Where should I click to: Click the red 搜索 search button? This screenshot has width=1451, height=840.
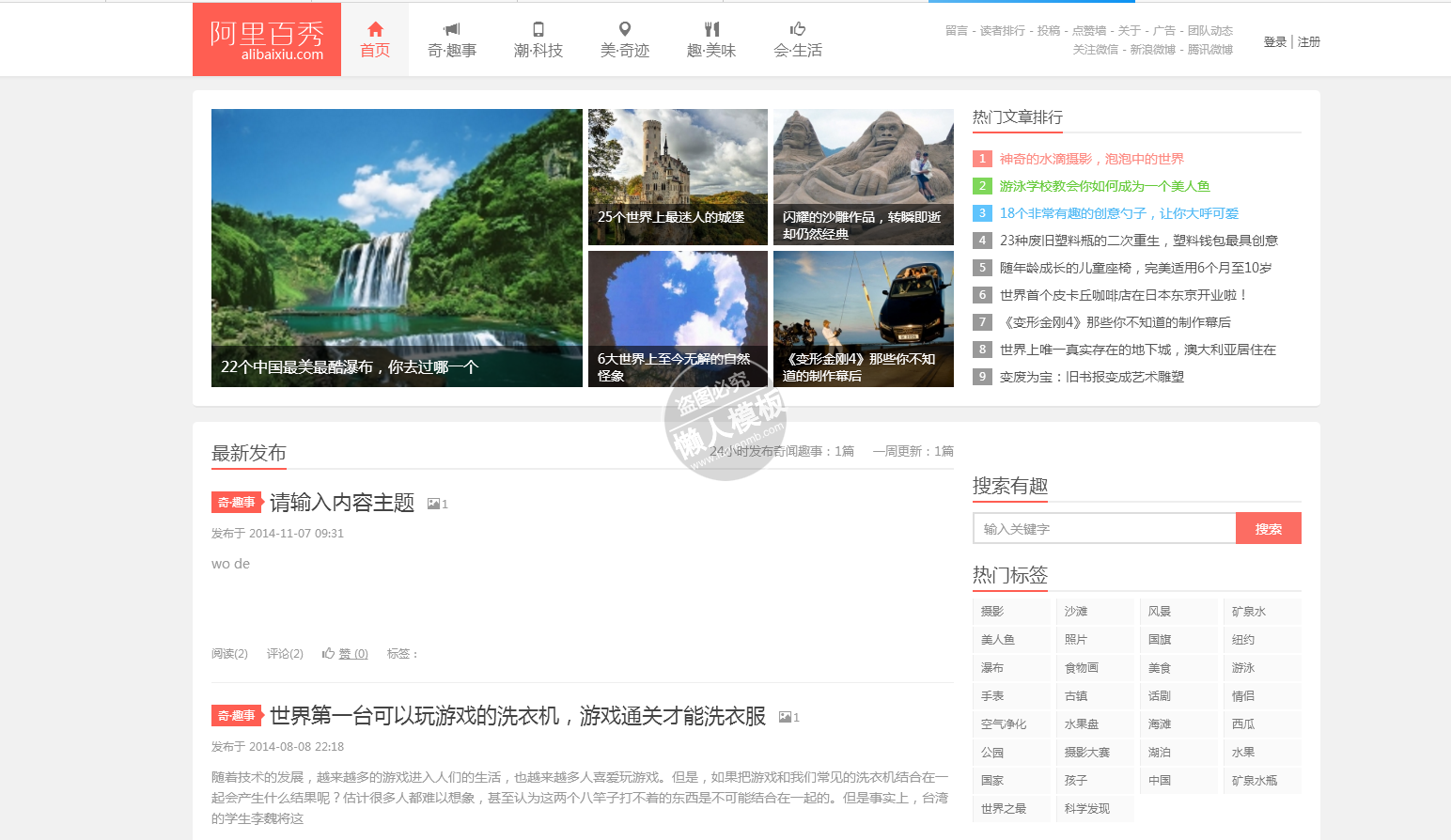[x=1269, y=529]
